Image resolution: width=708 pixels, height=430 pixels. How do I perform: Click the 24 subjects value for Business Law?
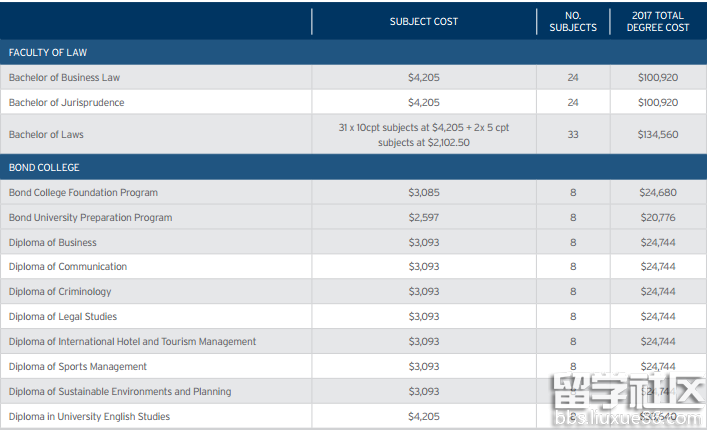(573, 78)
